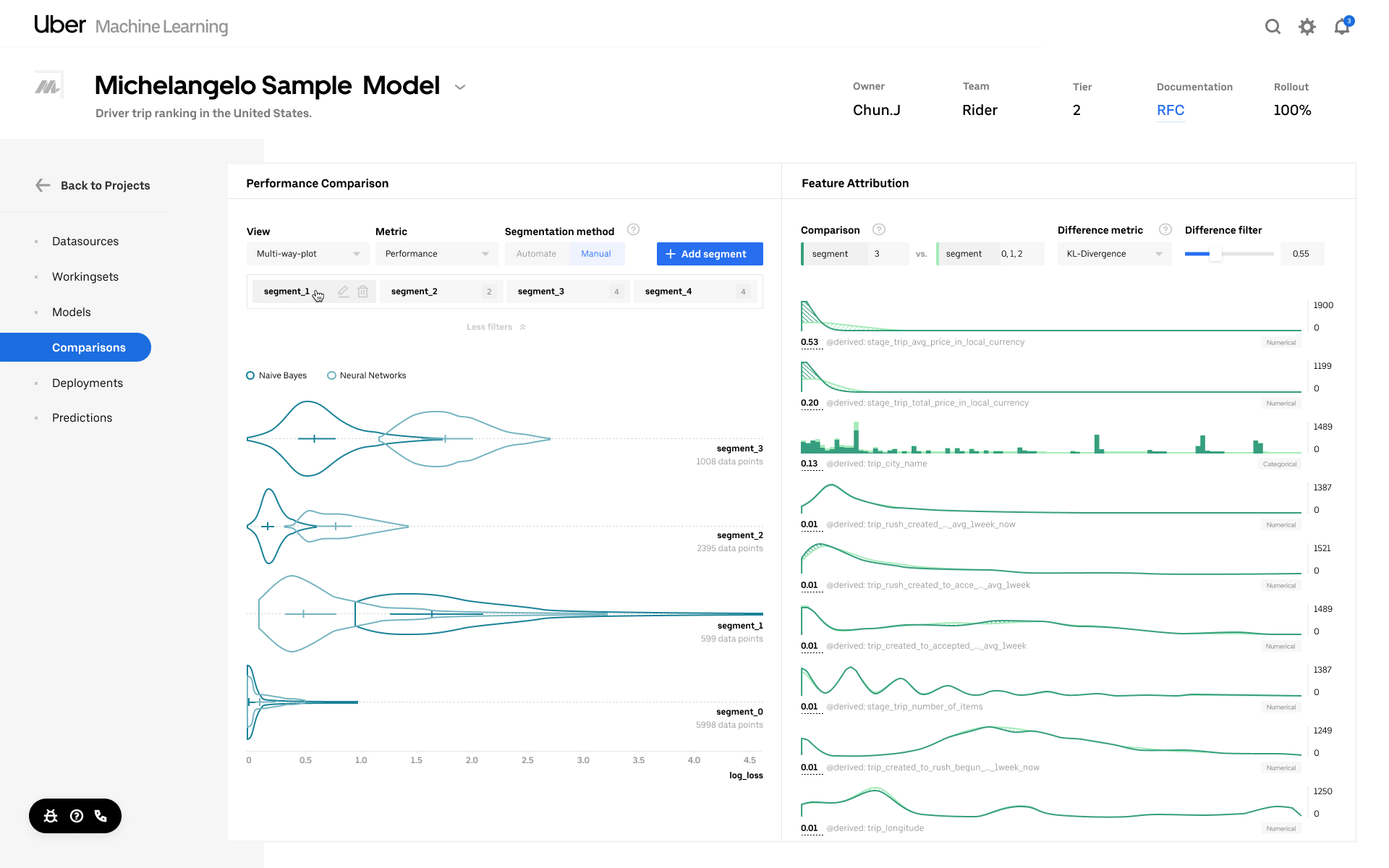Screen dimensions: 1389x868
Task: Open the RFC documentation link
Action: pyautogui.click(x=1170, y=110)
